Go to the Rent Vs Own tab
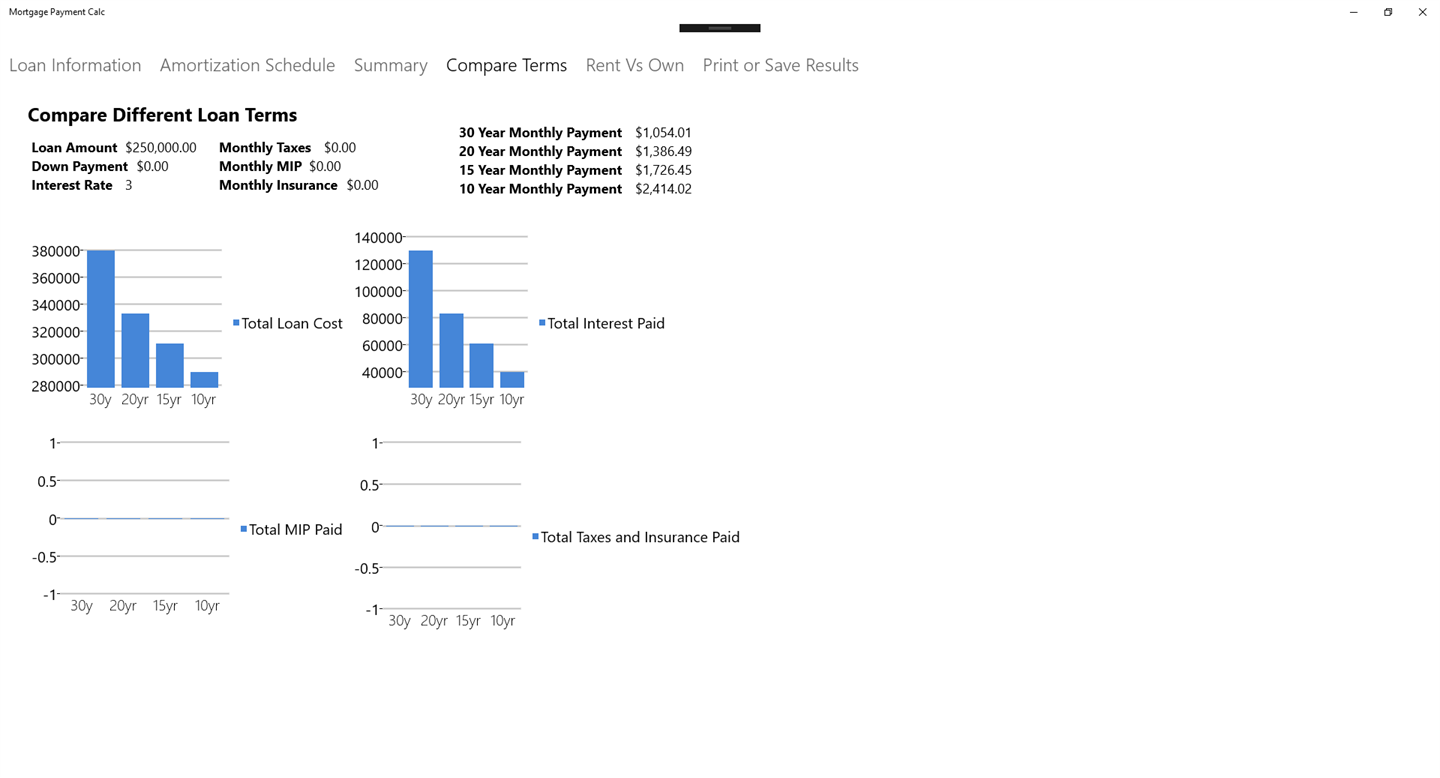 (x=635, y=65)
